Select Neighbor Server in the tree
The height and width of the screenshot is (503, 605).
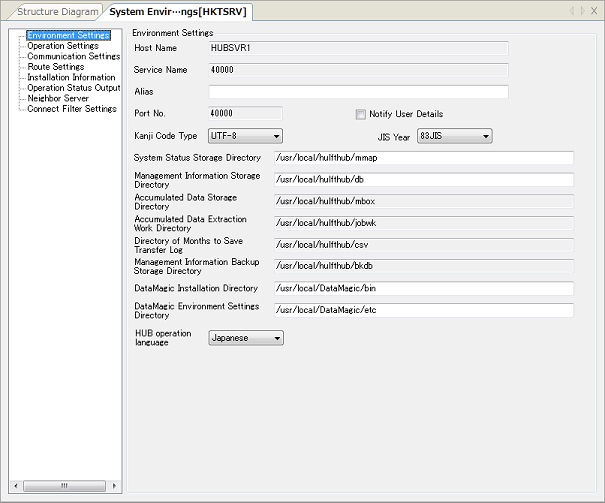coord(58,99)
